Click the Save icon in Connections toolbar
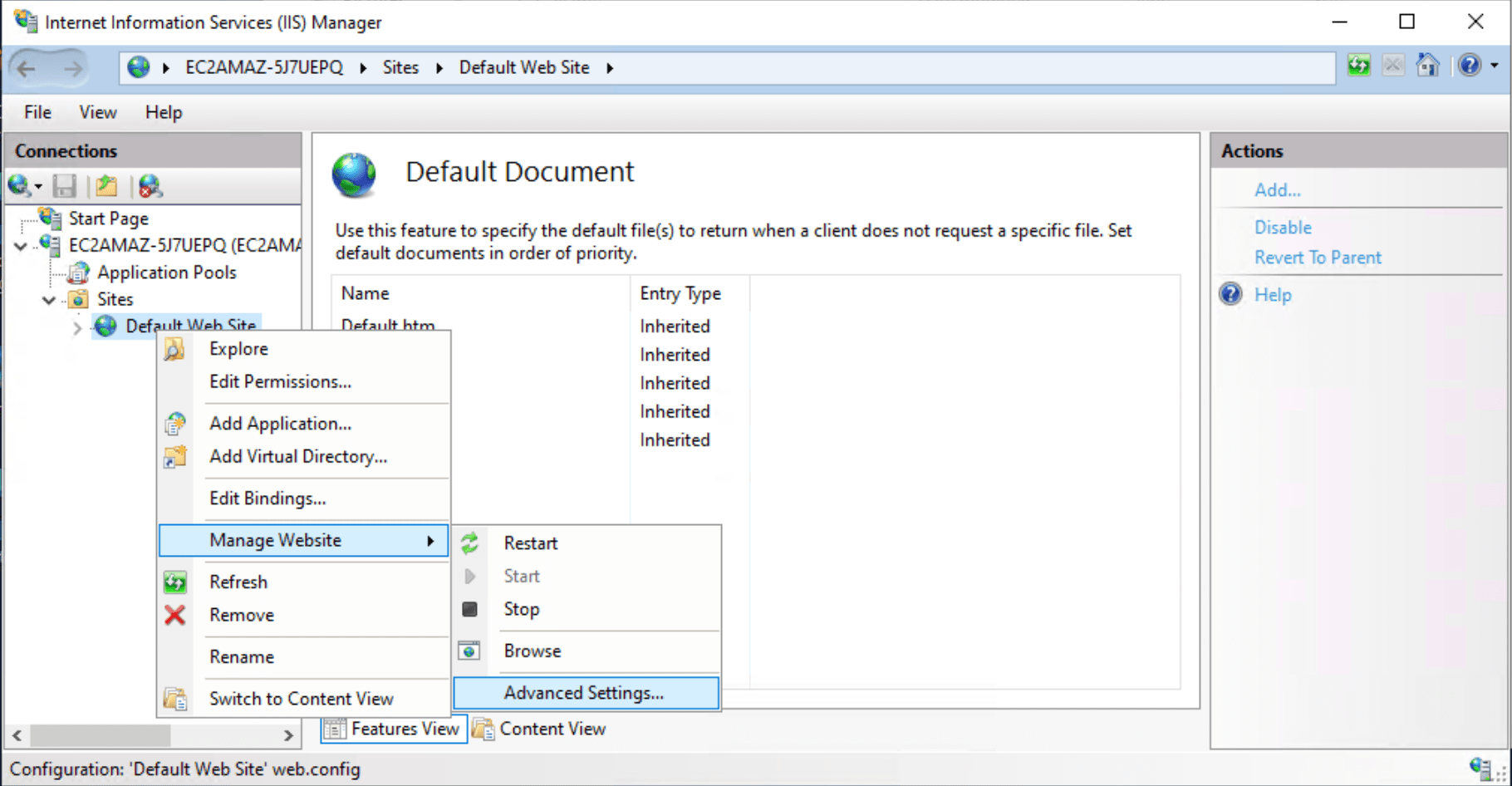Viewport: 1512px width, 786px height. pos(64,186)
